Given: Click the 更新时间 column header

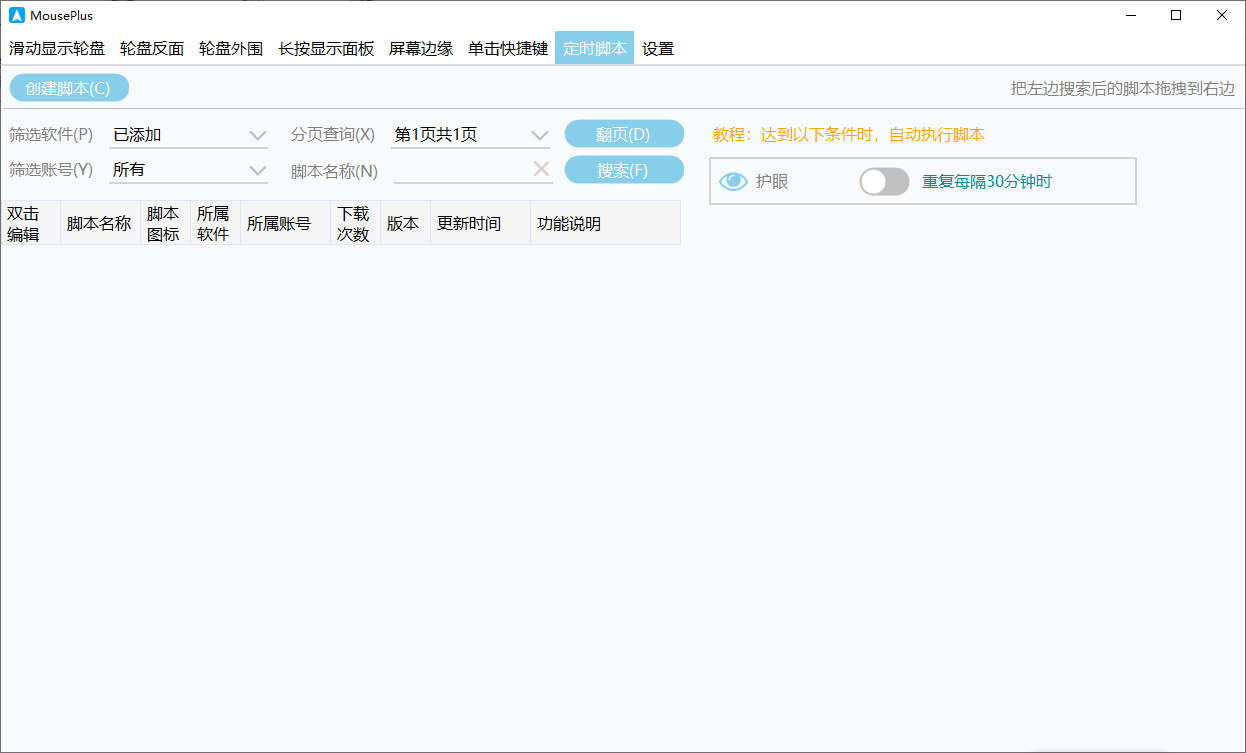Looking at the screenshot, I should coord(469,223).
